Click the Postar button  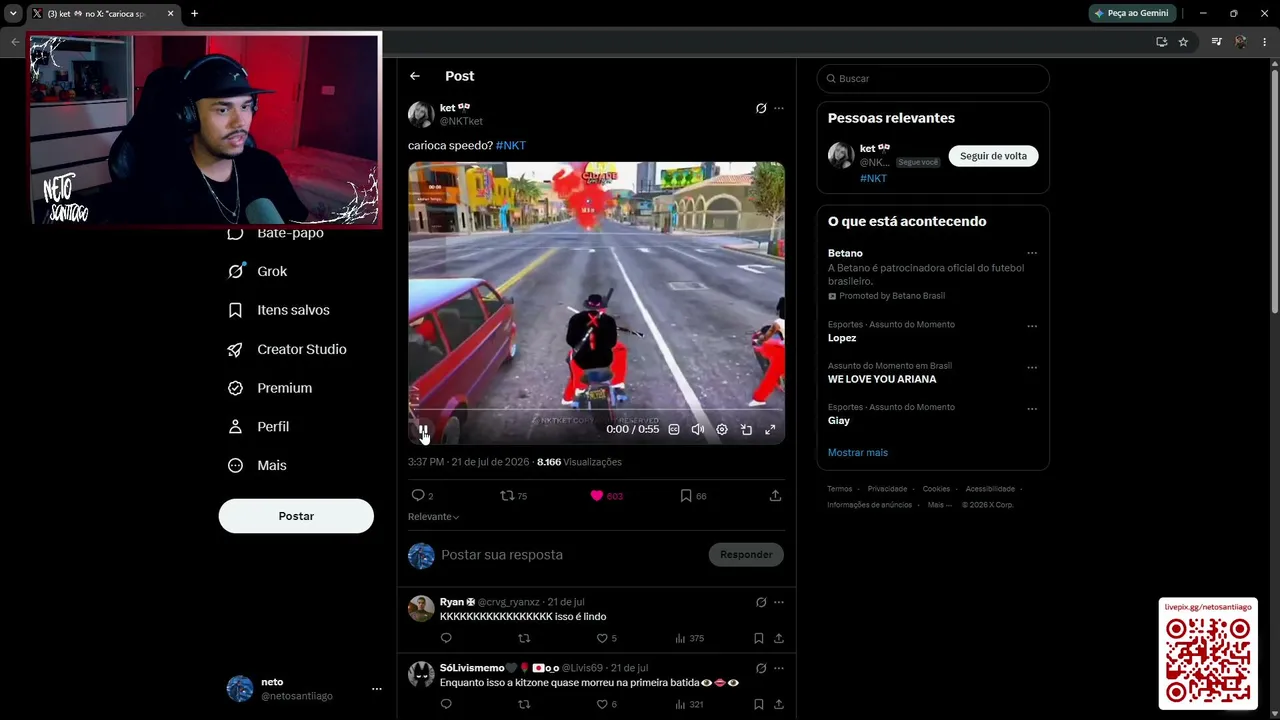pos(296,516)
